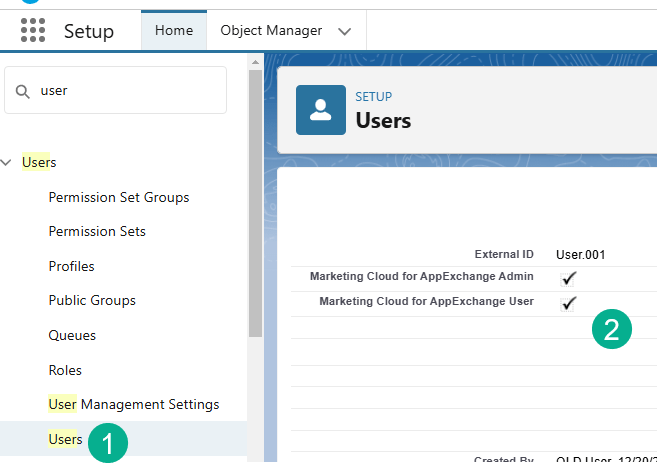The height and width of the screenshot is (464, 657).
Task: Go to Permission Sets
Action: (x=97, y=231)
